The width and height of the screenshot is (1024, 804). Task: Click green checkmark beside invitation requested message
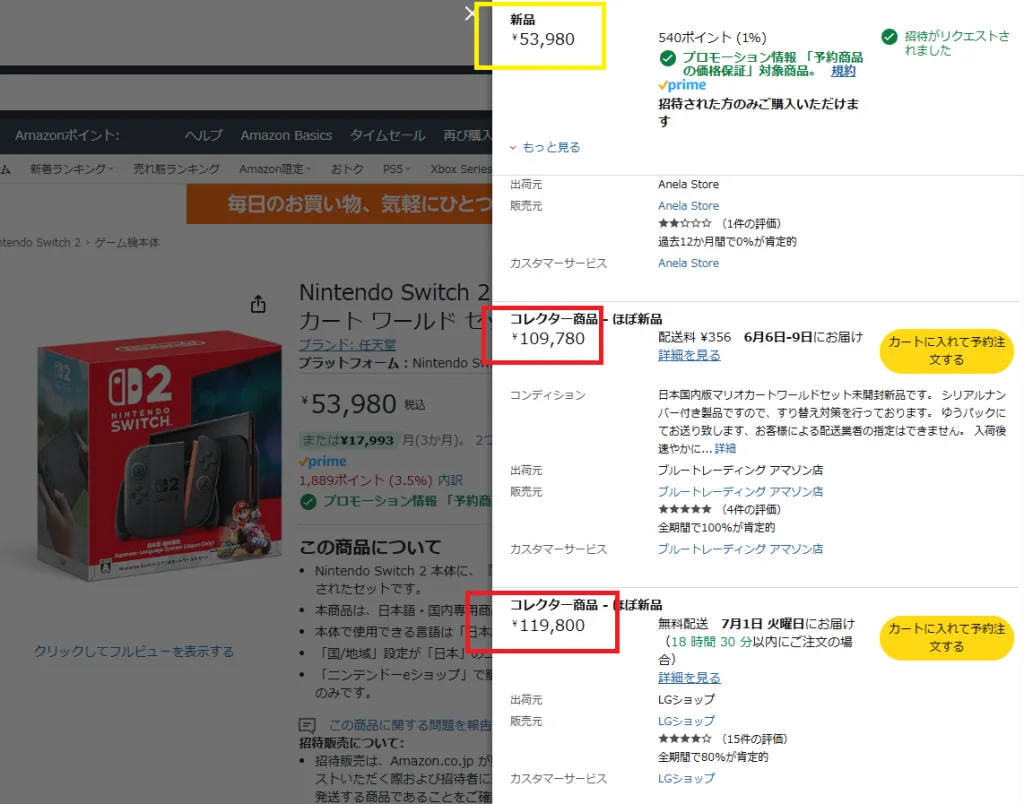[889, 37]
